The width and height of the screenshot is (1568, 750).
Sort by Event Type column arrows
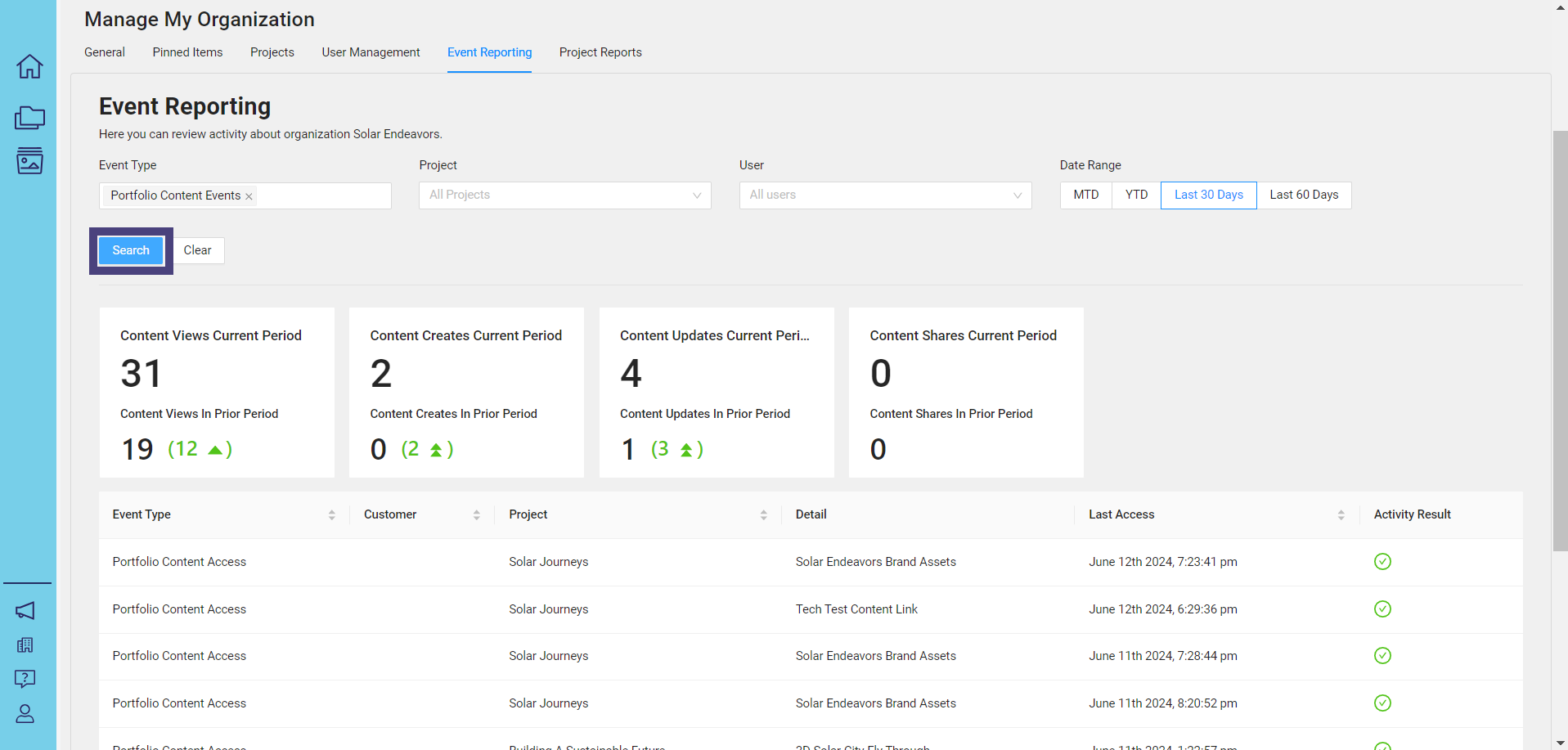pos(331,514)
